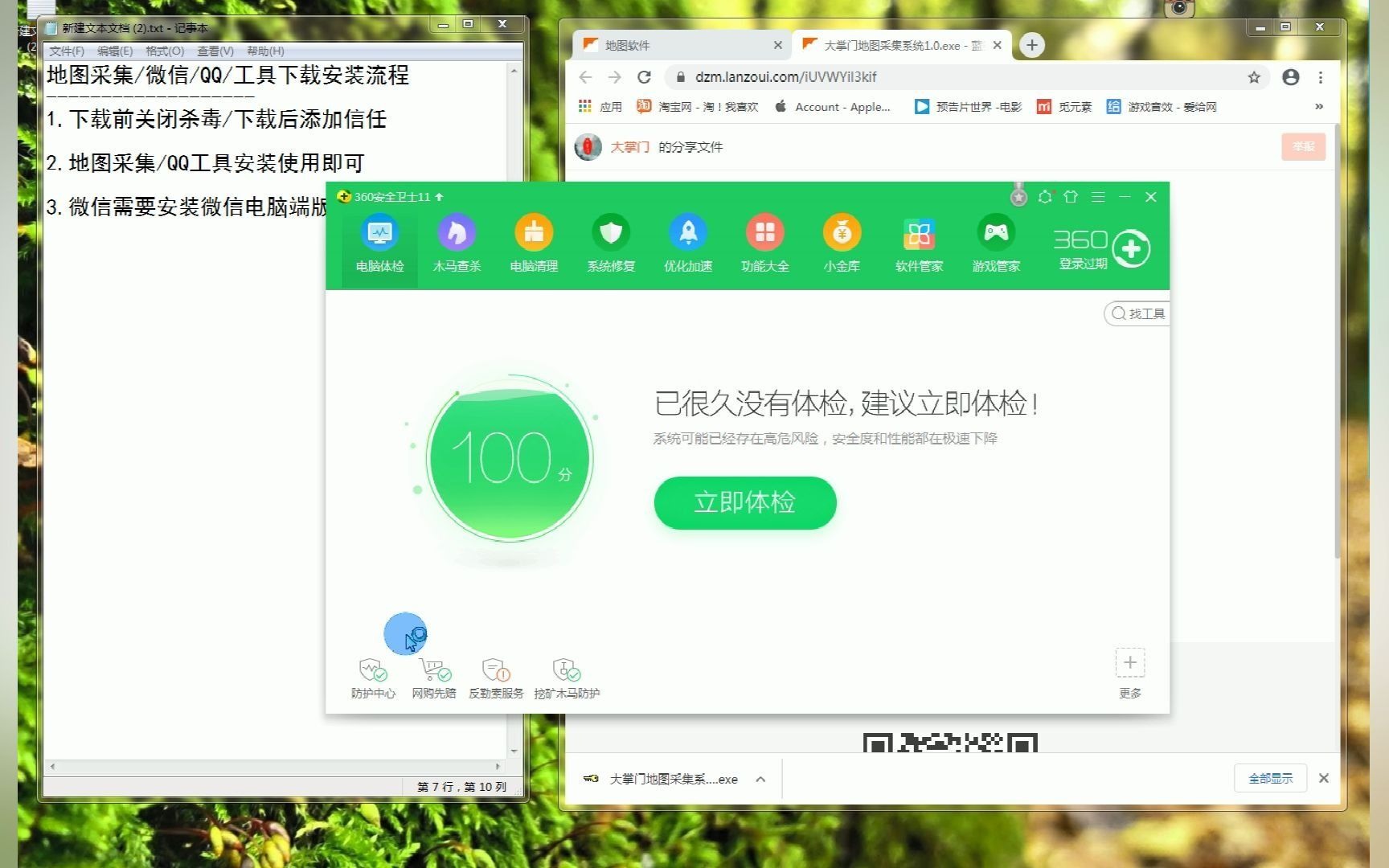The width and height of the screenshot is (1389, 868).
Task: Open 网购先赔 cart icon
Action: (x=434, y=679)
